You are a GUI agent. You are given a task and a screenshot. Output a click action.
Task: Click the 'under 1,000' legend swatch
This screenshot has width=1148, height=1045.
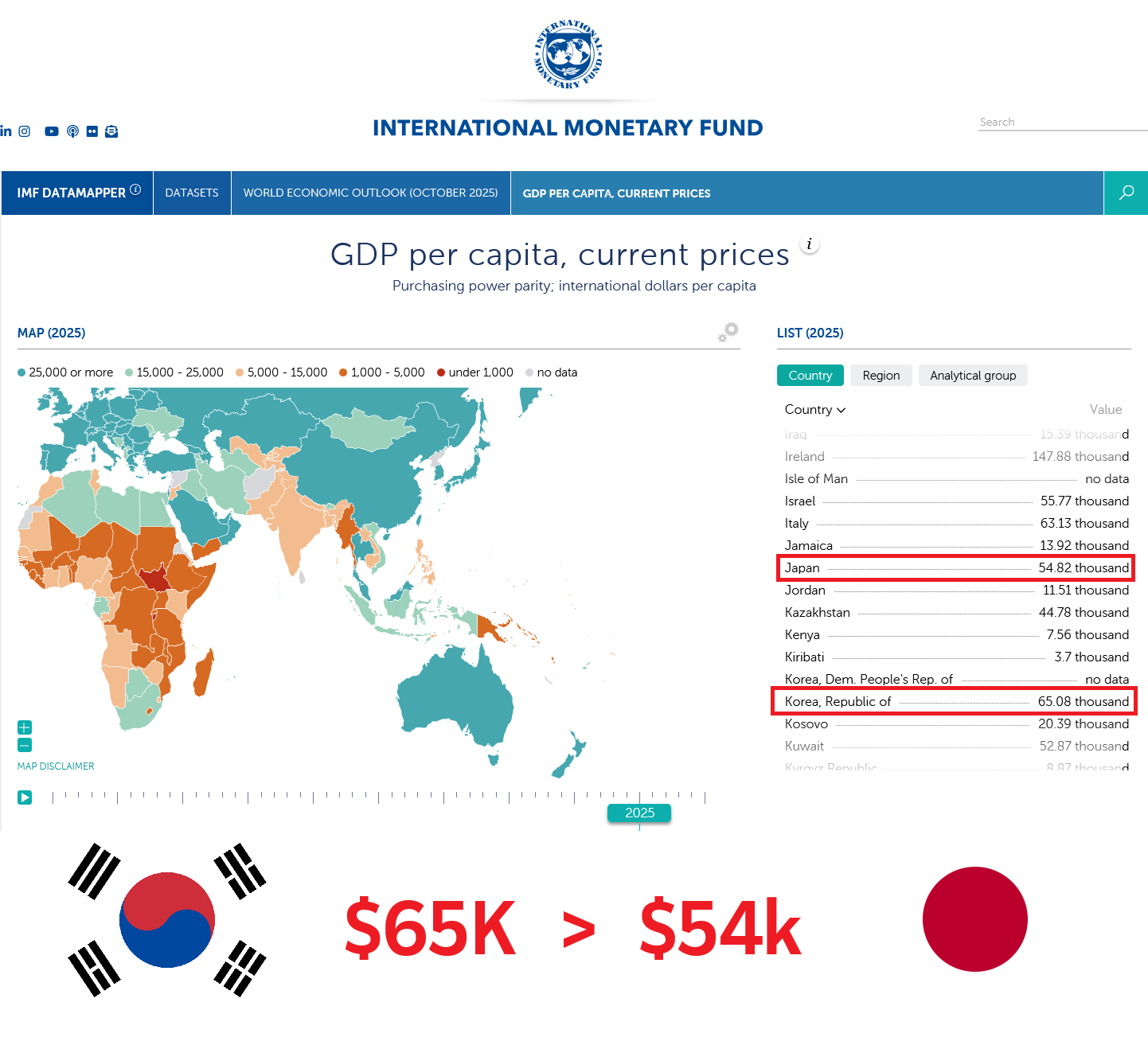[x=441, y=372]
